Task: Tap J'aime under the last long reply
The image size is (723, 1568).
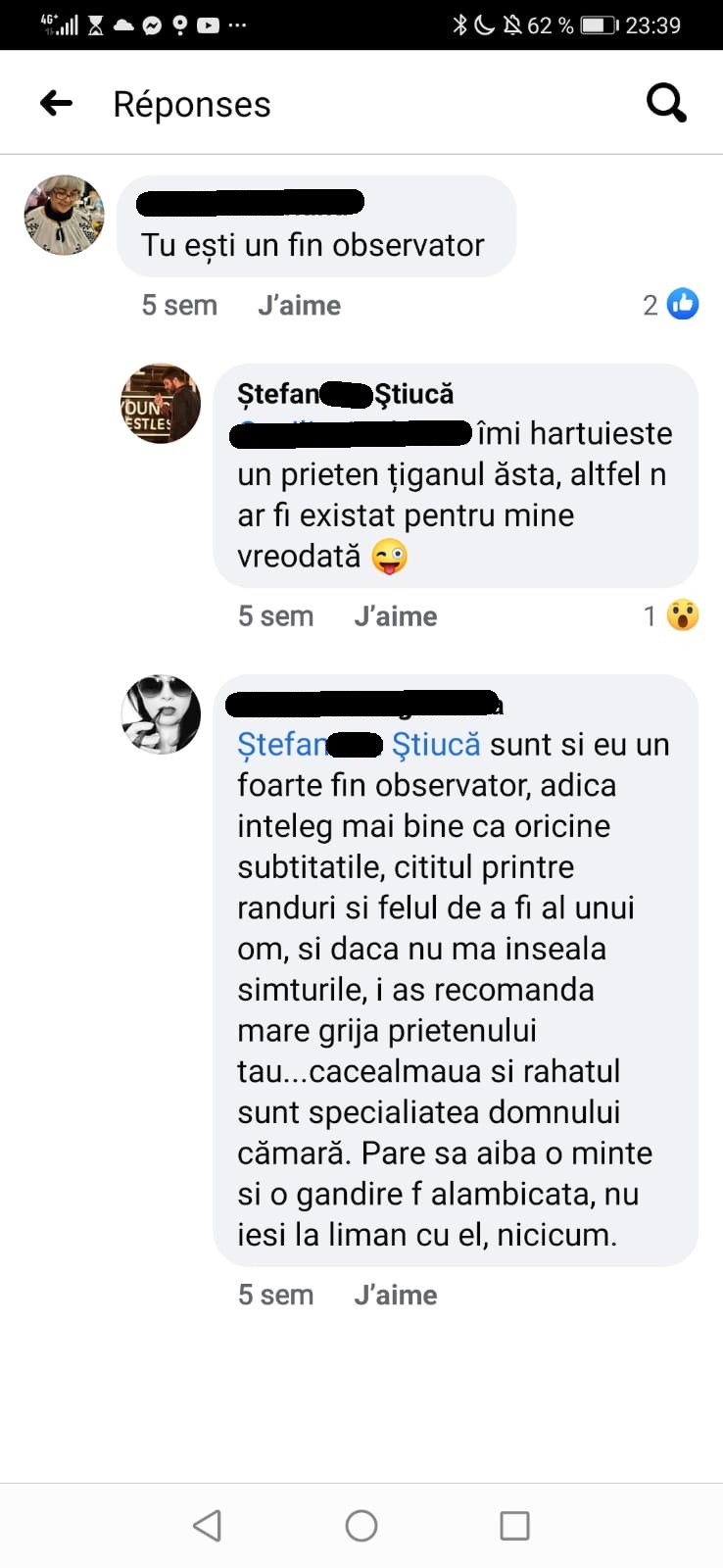Action: coord(396,1295)
